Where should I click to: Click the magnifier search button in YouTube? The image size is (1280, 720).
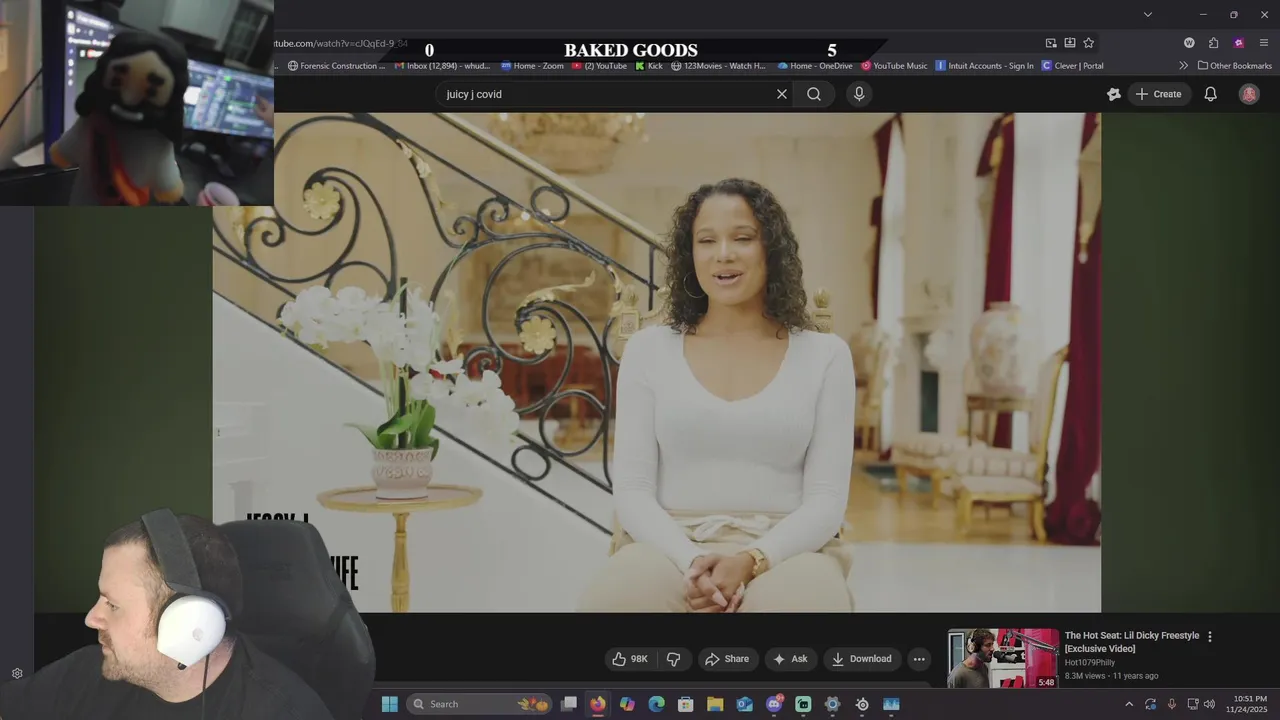coord(814,94)
